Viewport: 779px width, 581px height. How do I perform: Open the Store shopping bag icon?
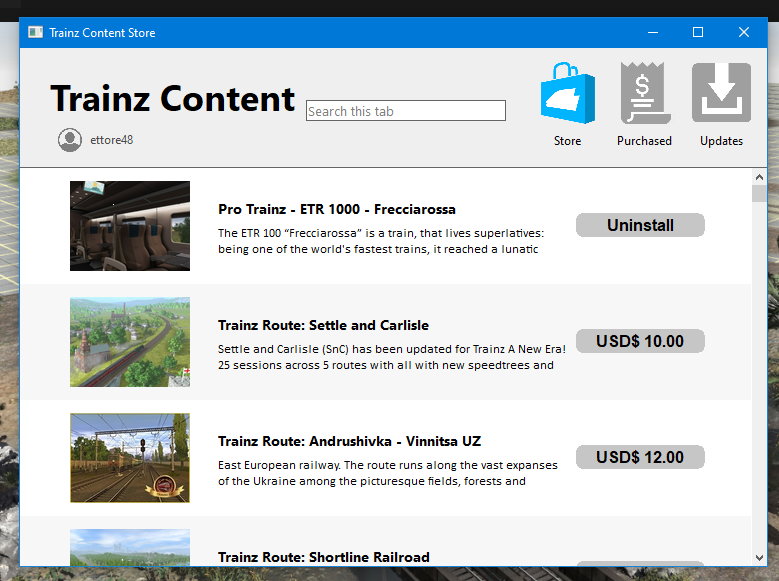point(567,93)
